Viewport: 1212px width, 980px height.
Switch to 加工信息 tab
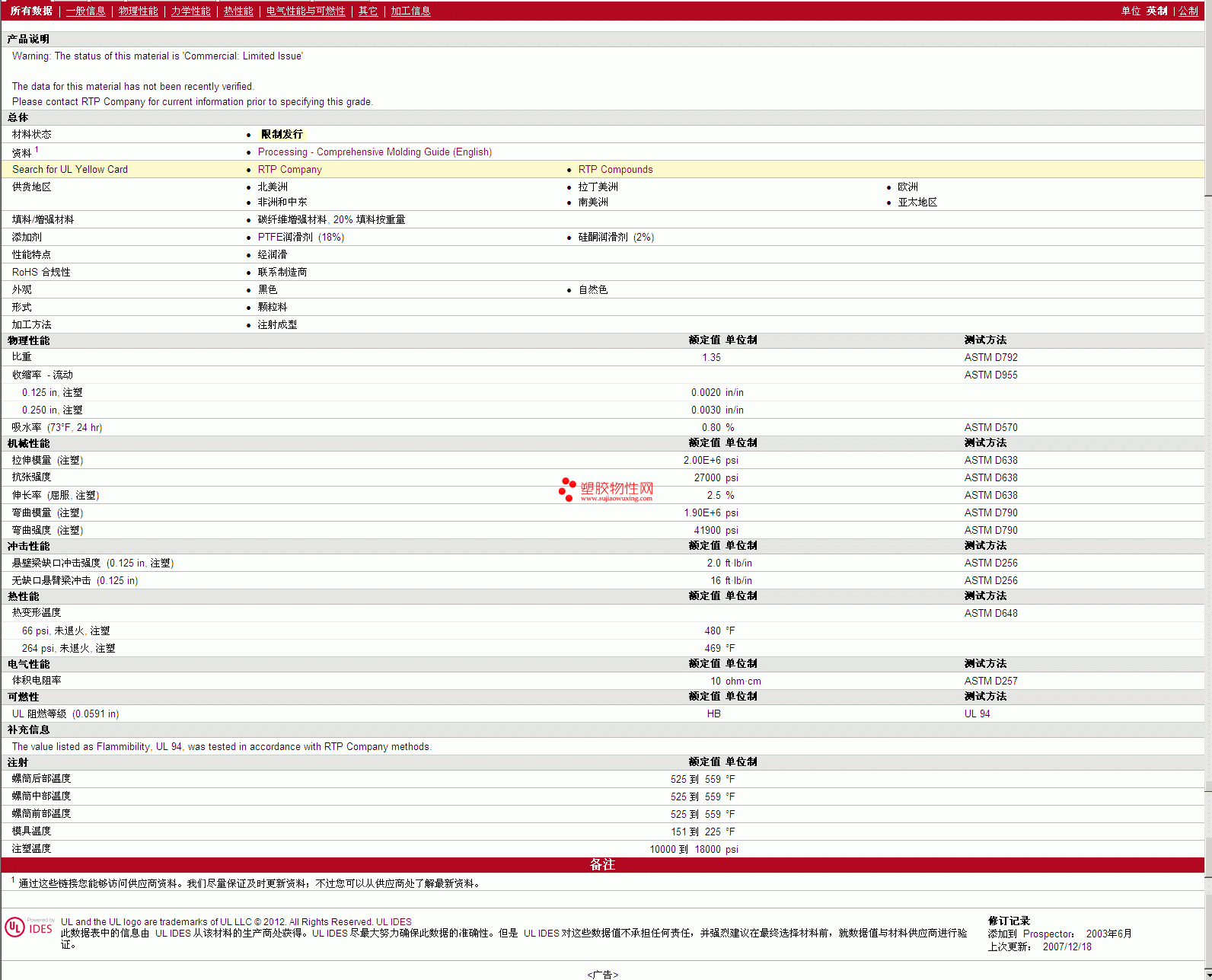pos(410,11)
